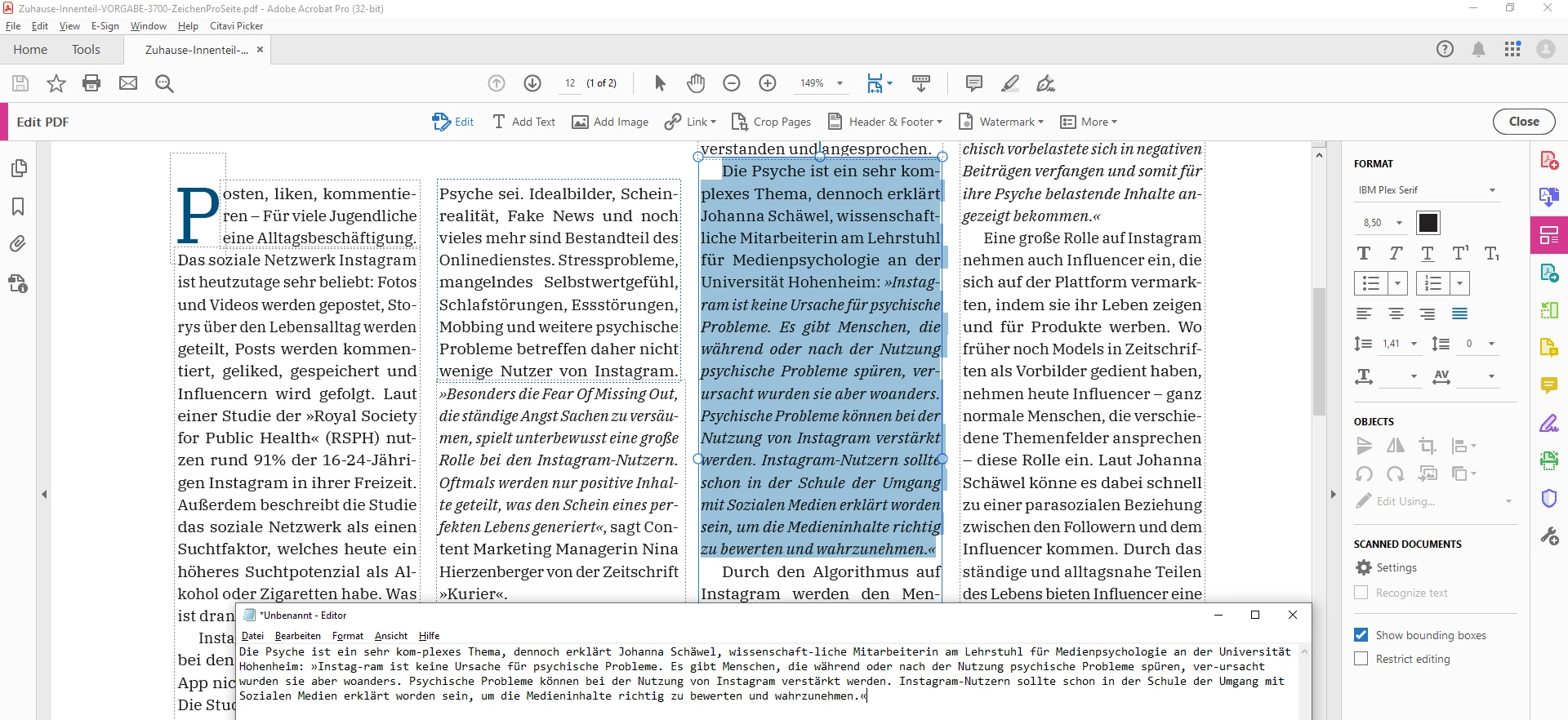The image size is (1568, 720).
Task: Apply superscript text style
Action: [1460, 253]
